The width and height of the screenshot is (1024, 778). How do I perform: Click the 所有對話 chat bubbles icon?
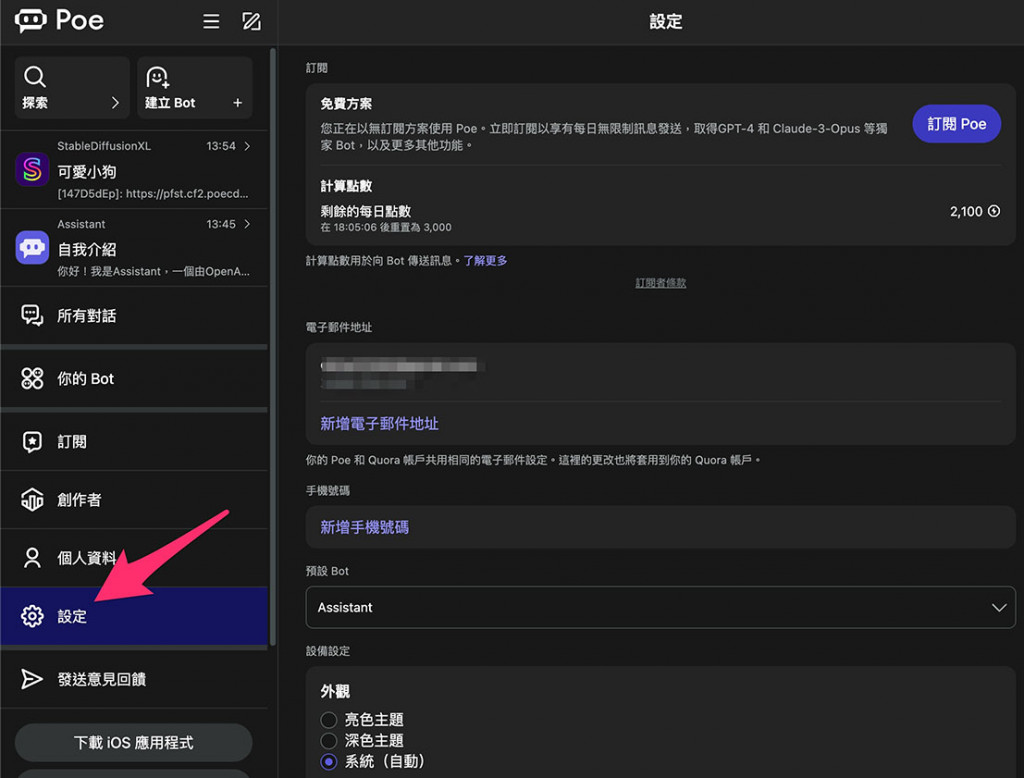[32, 316]
